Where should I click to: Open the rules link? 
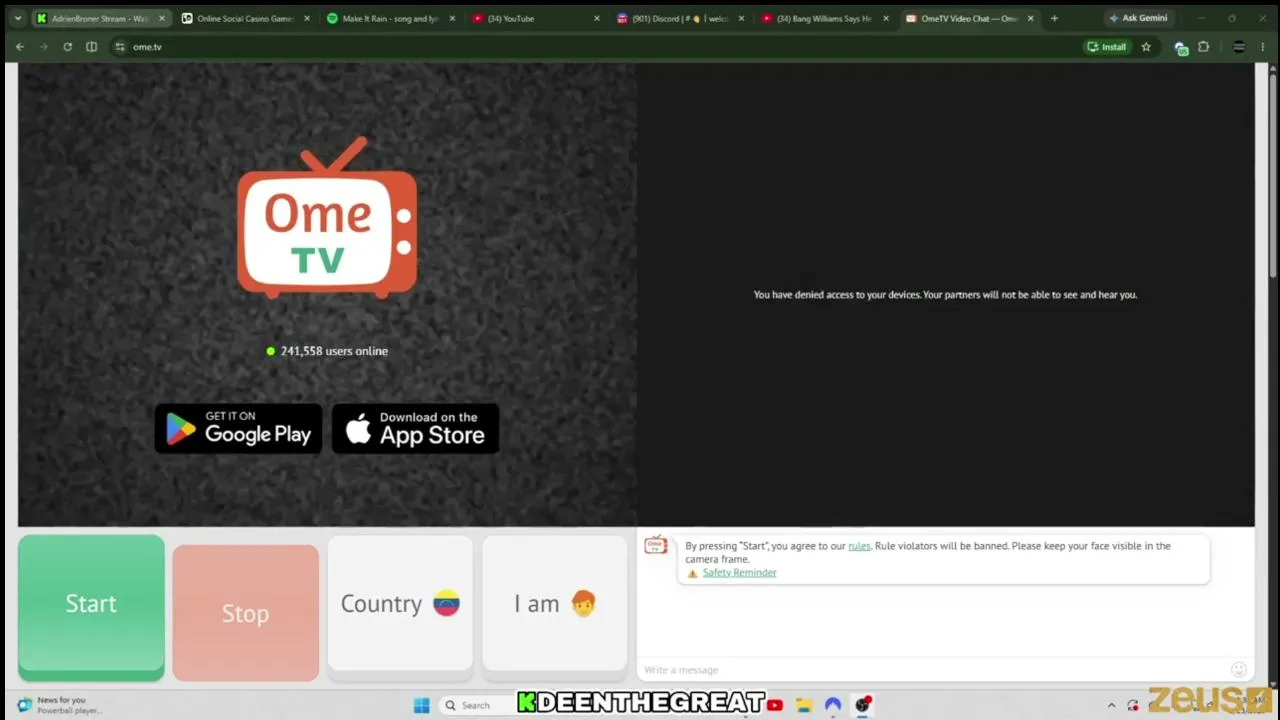click(859, 546)
